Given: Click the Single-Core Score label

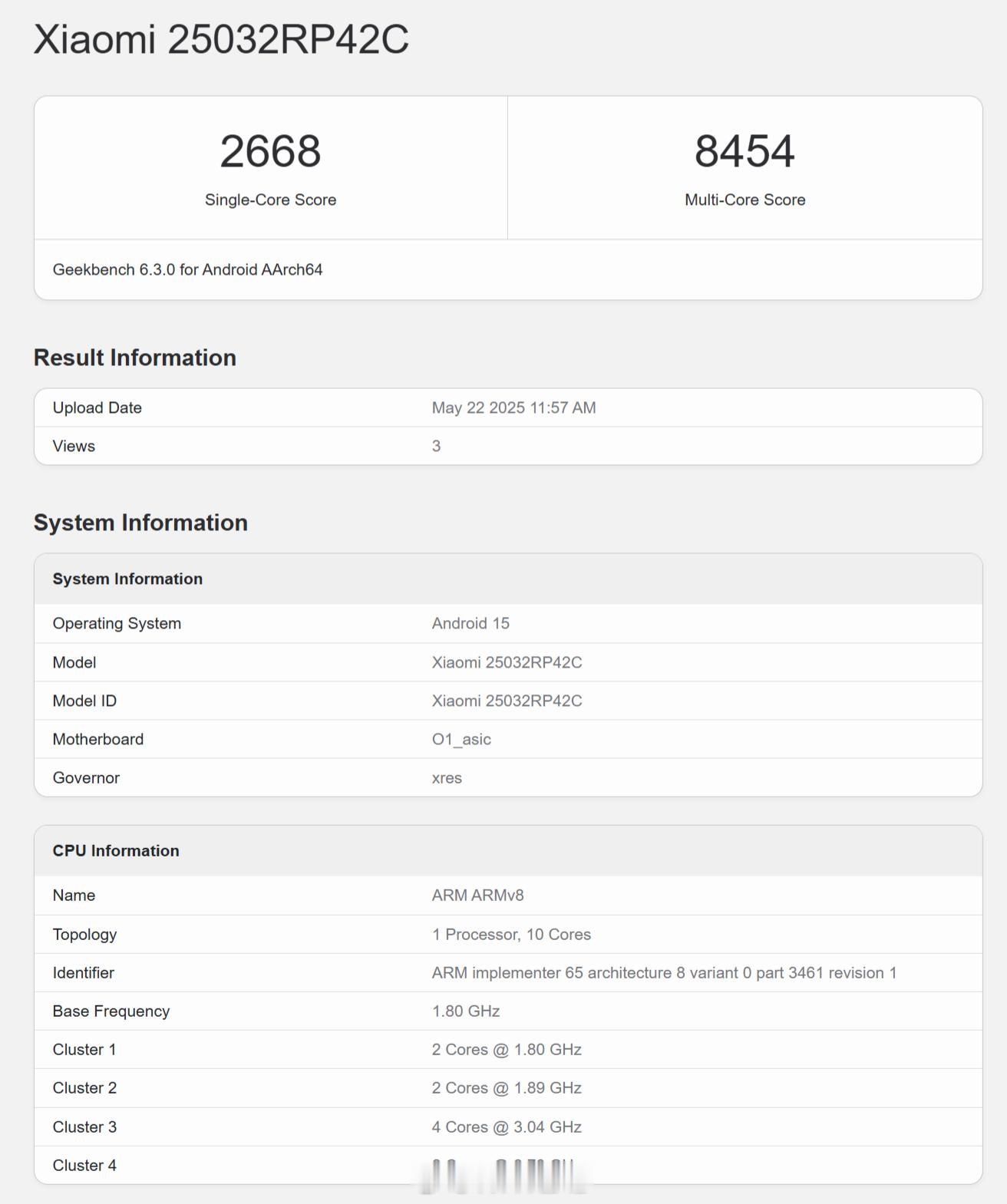Looking at the screenshot, I should [x=270, y=200].
